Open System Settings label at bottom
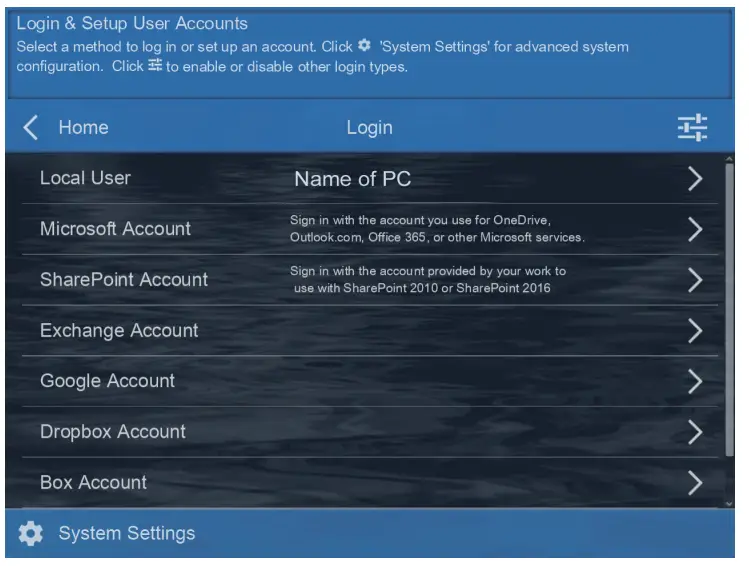 point(127,533)
